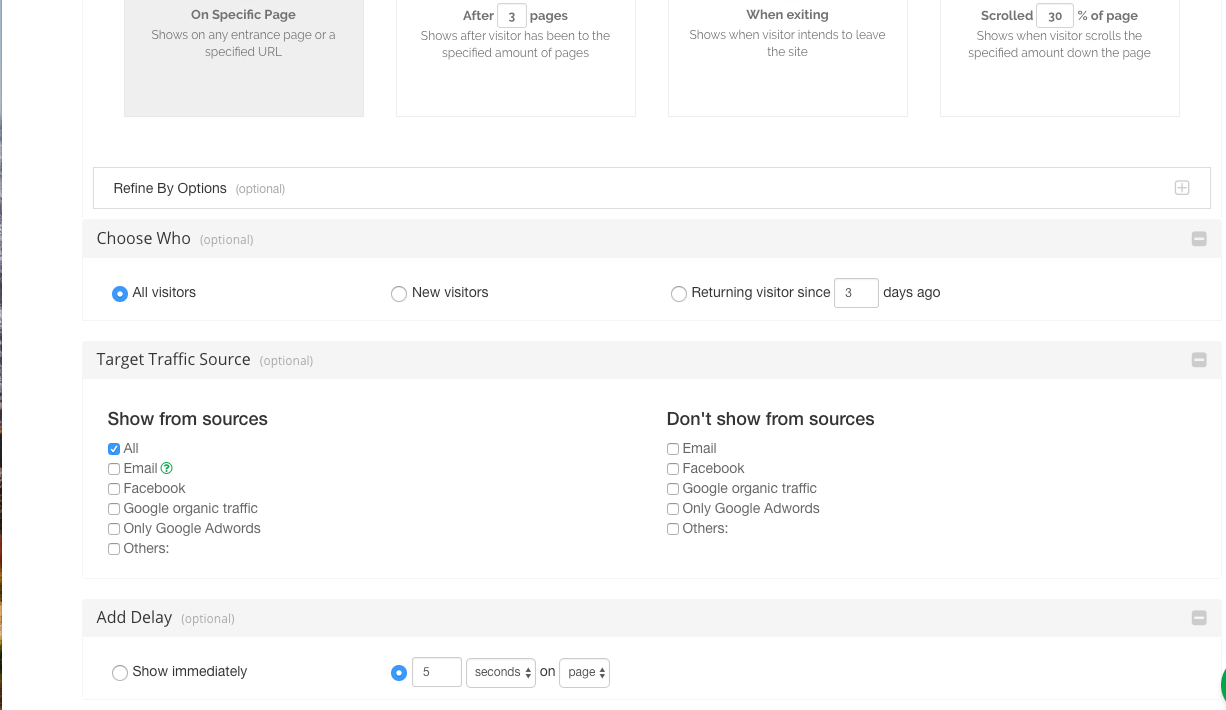Image resolution: width=1226 pixels, height=710 pixels.
Task: Collapse the Add Delay section
Action: pos(1198,618)
